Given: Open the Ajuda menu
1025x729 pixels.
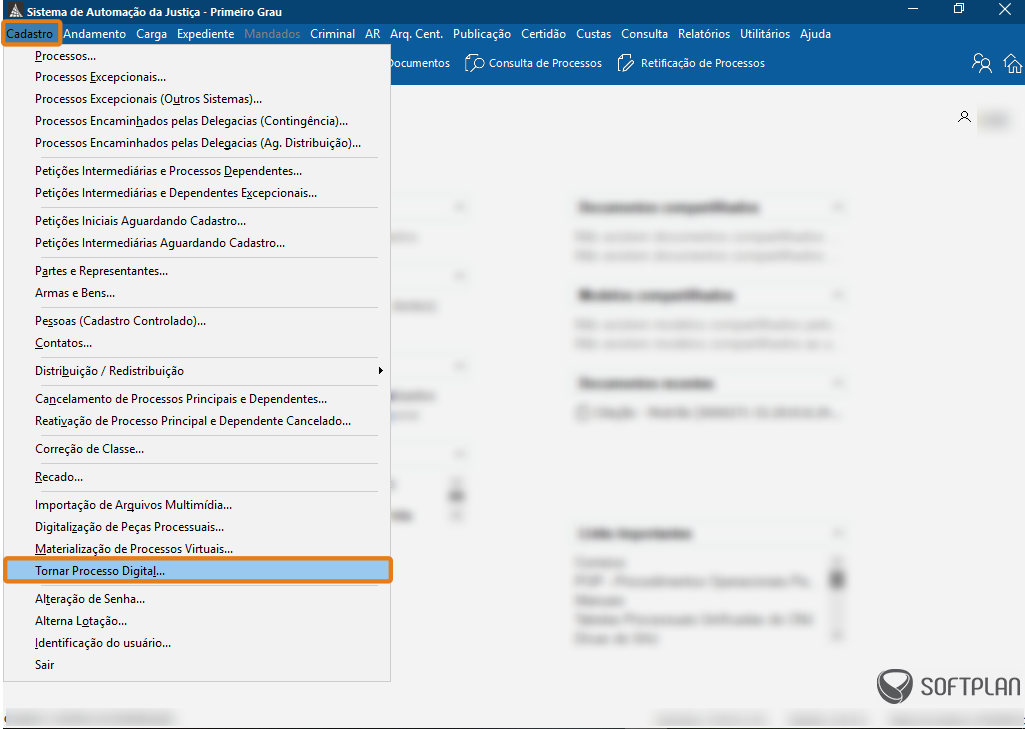Looking at the screenshot, I should [815, 33].
